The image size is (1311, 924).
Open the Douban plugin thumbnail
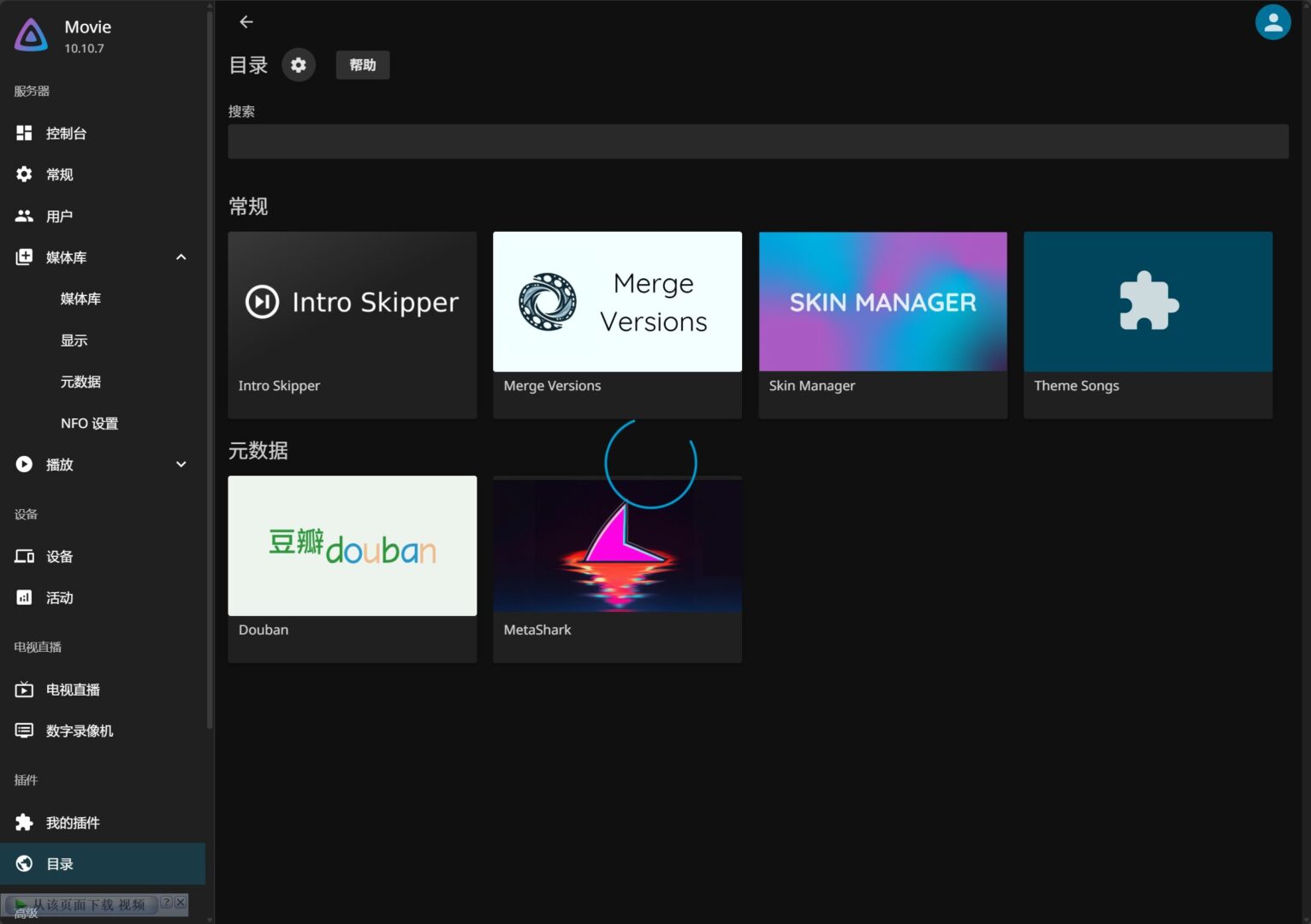tap(353, 546)
